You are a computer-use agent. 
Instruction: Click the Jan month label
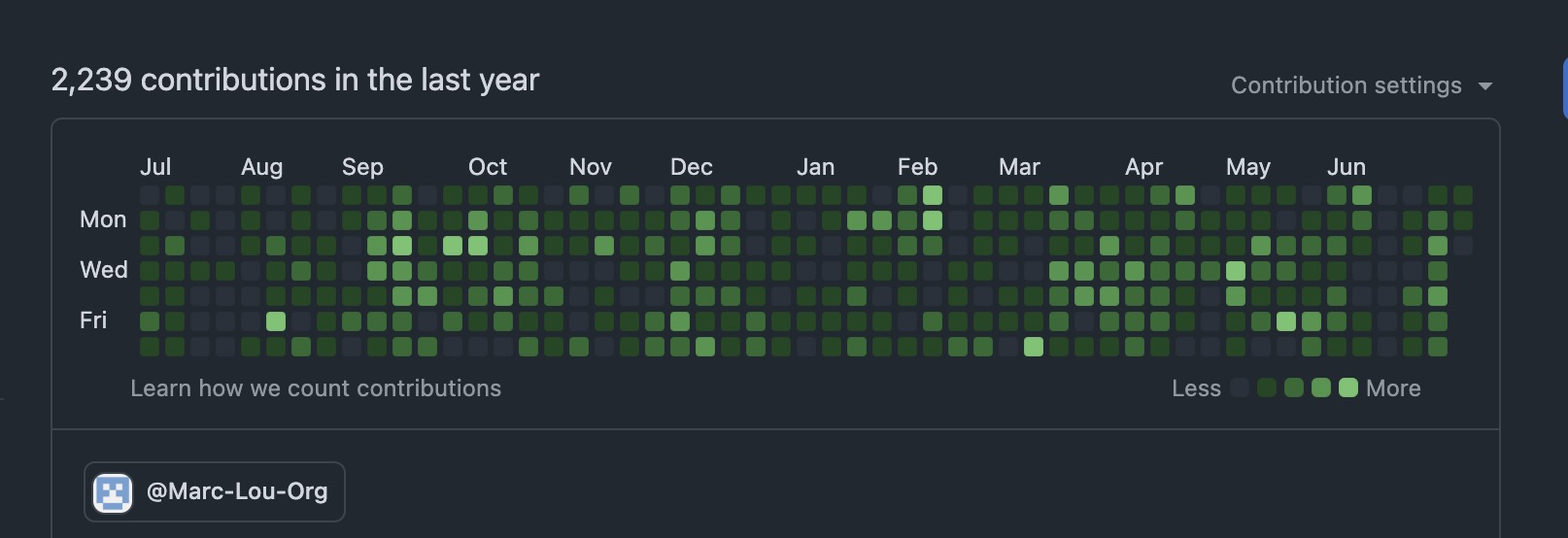tap(815, 167)
